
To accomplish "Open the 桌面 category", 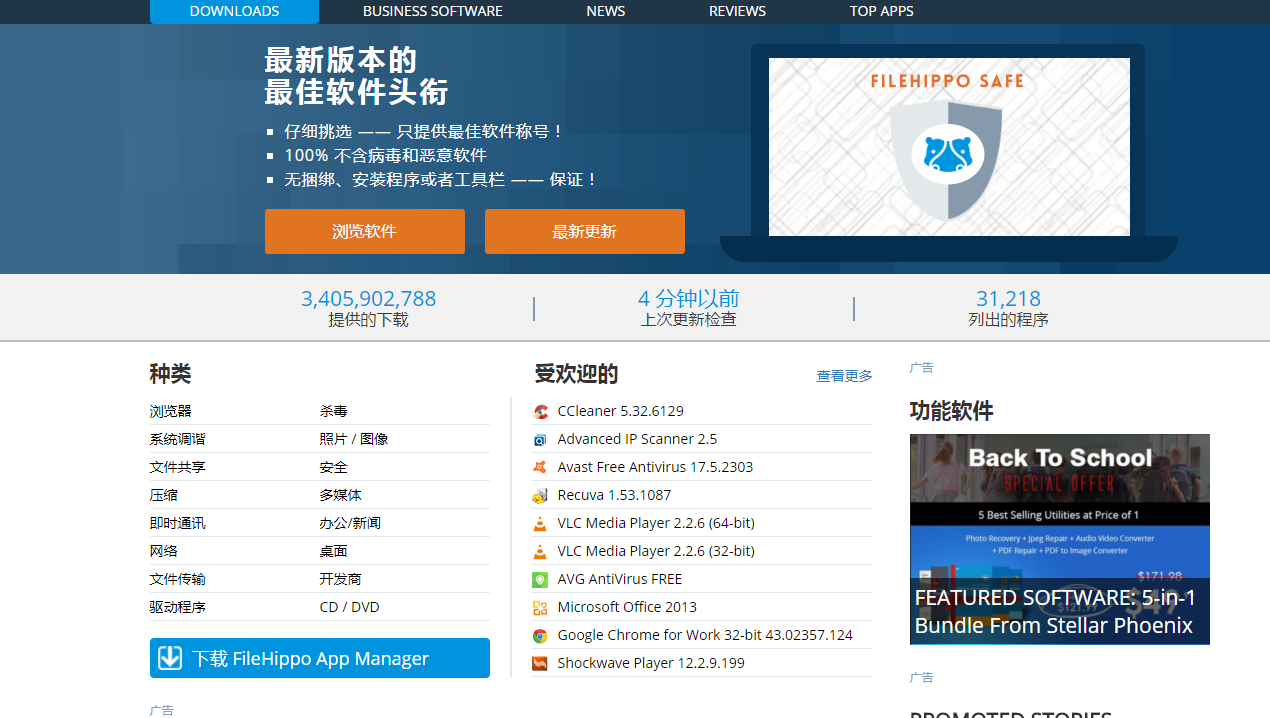I will (x=334, y=551).
